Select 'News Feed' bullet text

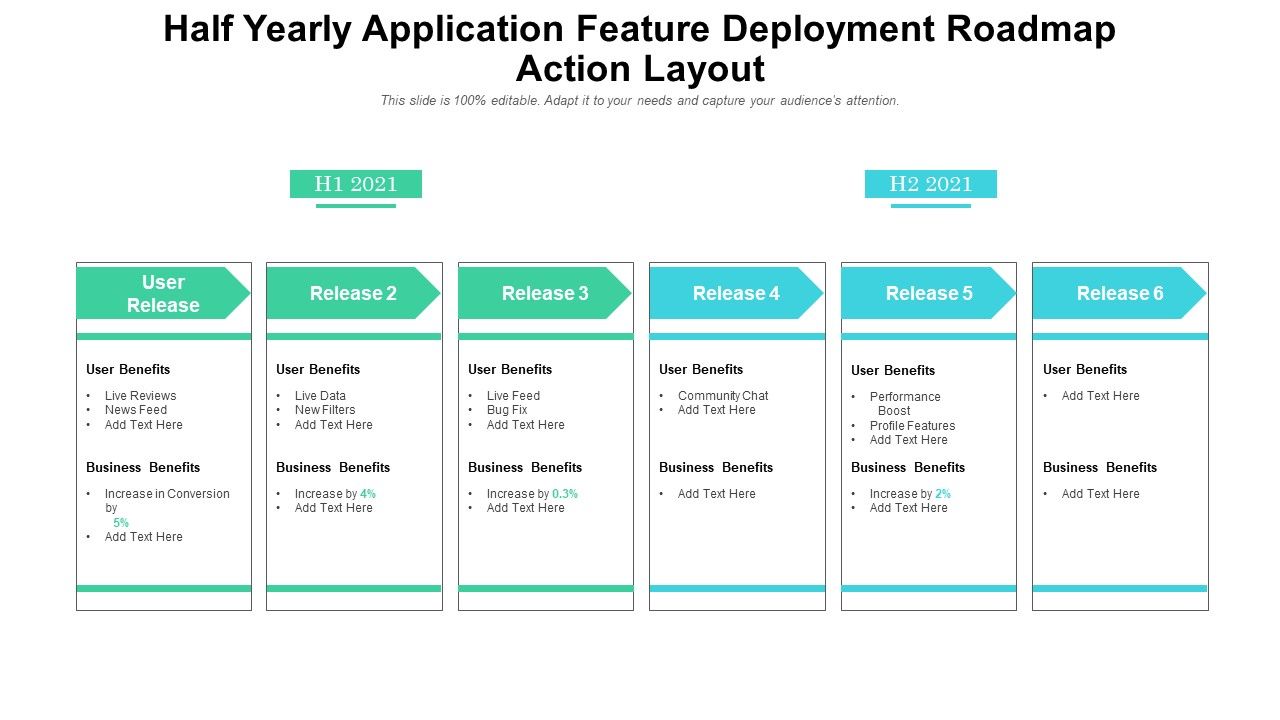[x=136, y=410]
